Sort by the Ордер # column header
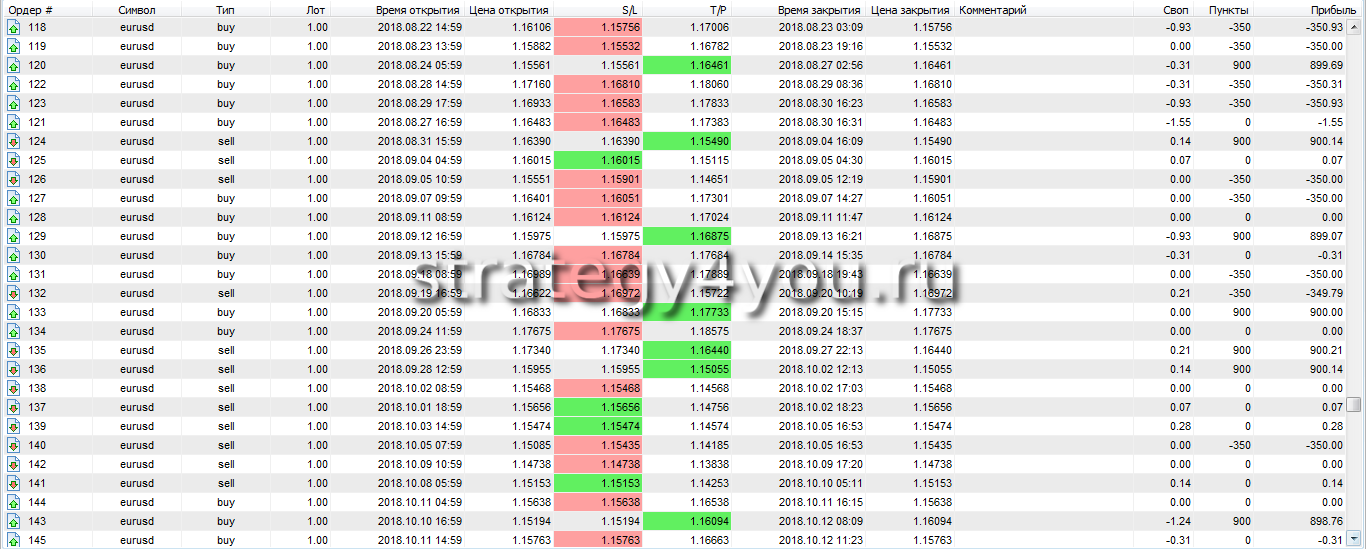 tap(30, 9)
